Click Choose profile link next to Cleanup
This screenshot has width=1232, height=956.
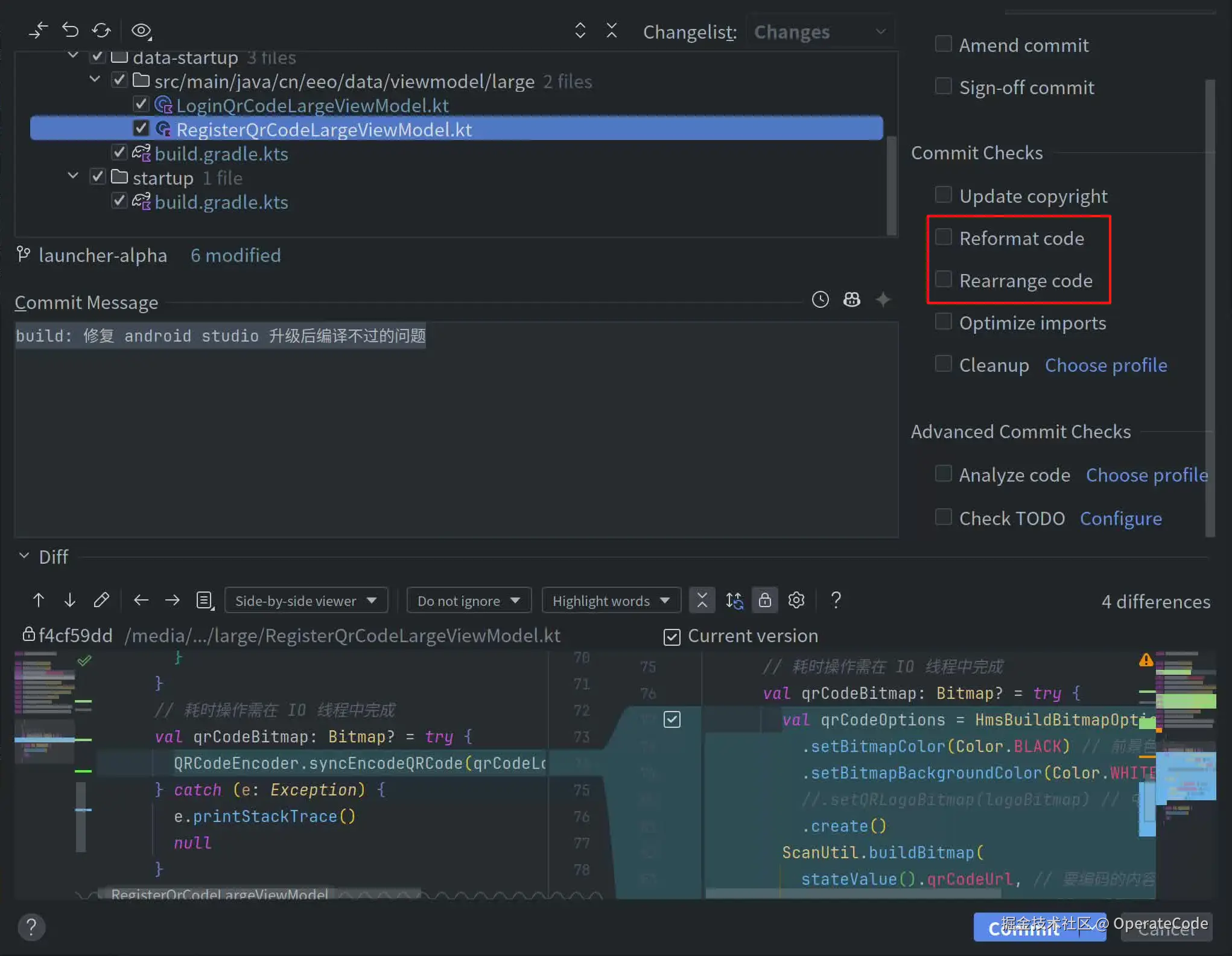[1105, 365]
